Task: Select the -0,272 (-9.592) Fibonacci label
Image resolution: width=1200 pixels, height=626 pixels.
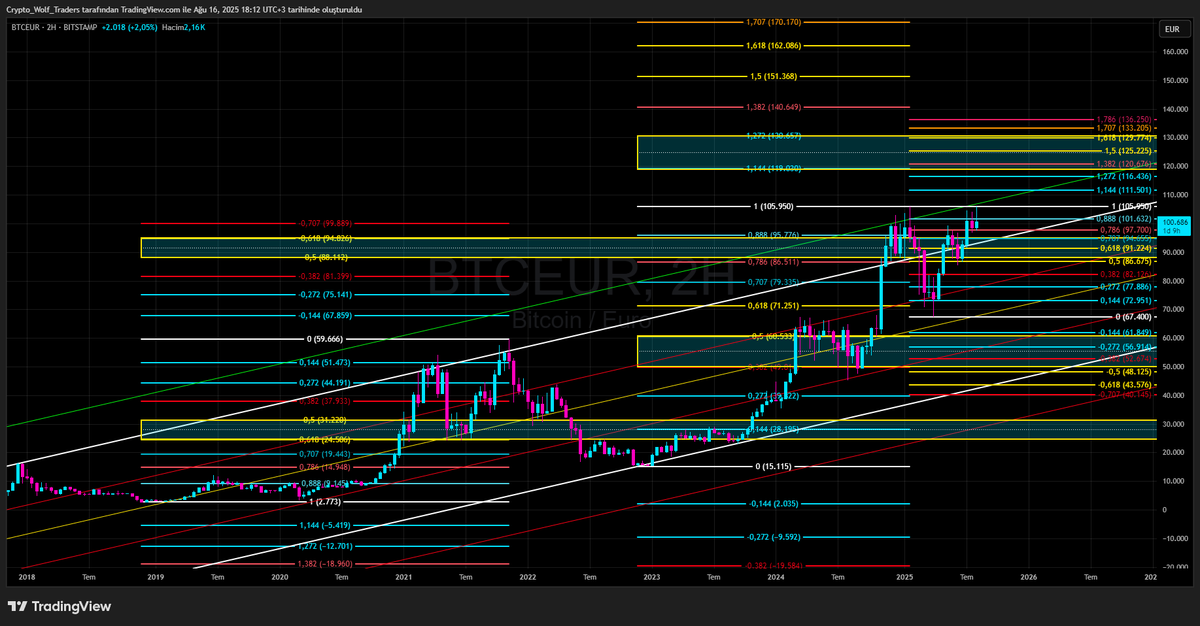Action: (774, 537)
